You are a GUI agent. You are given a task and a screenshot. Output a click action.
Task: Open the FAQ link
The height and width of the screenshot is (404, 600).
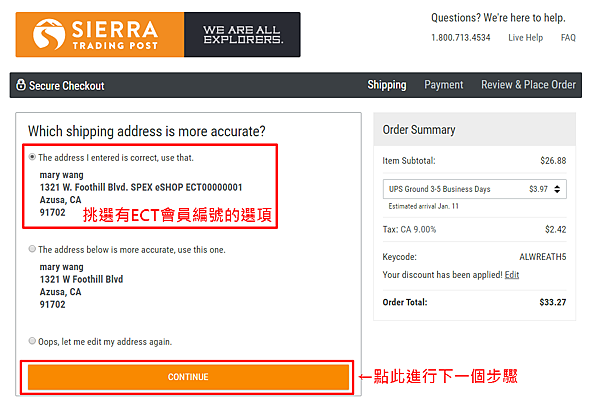tap(568, 37)
